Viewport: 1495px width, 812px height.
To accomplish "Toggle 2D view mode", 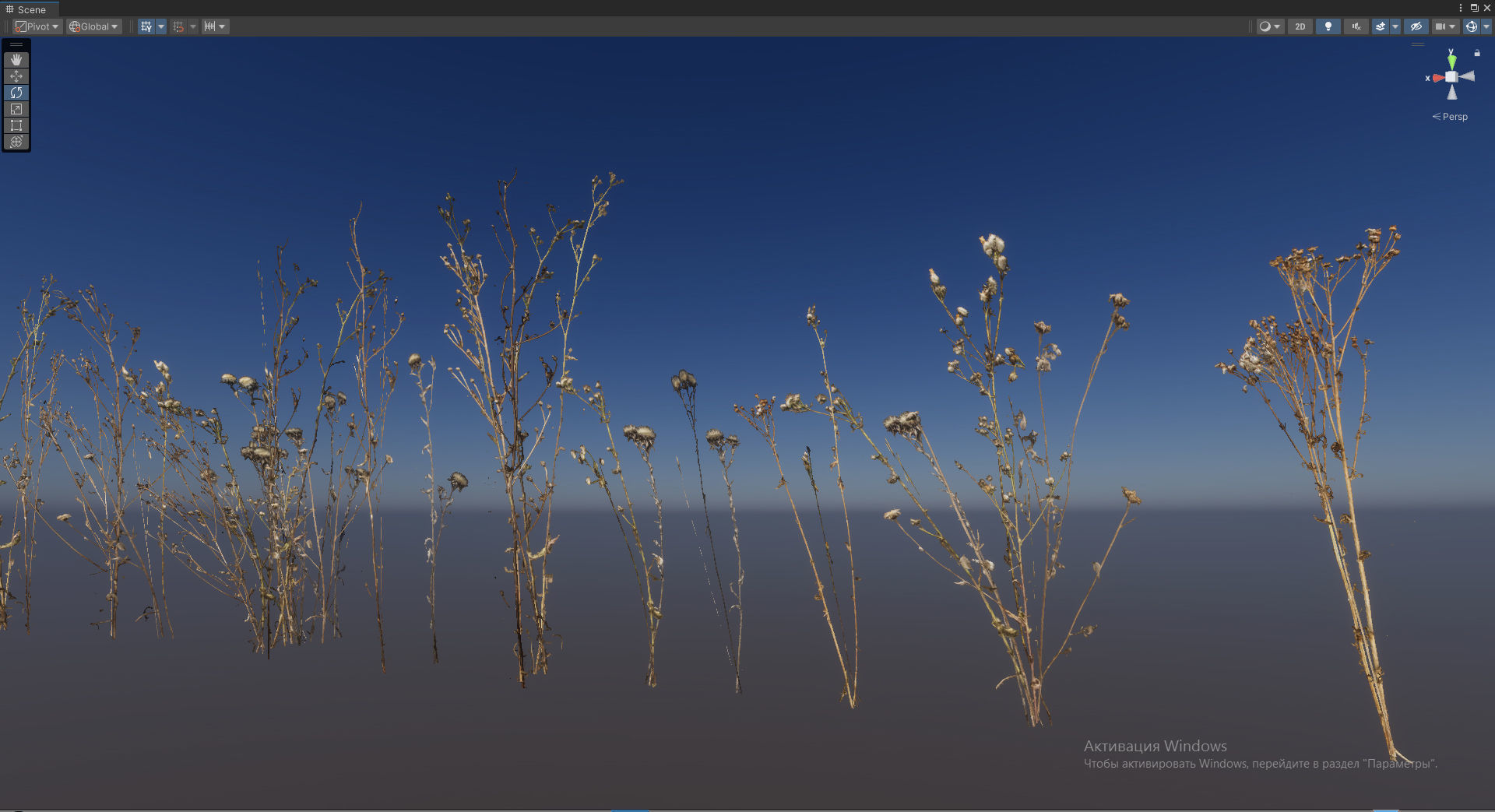I will 1300,26.
